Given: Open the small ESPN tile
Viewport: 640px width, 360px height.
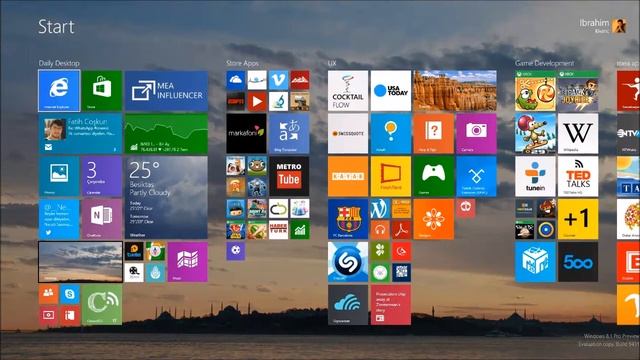Looking at the screenshot, I should [236, 101].
